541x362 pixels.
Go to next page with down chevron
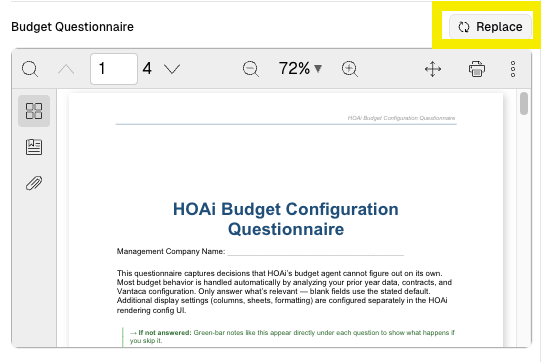pyautogui.click(x=172, y=69)
